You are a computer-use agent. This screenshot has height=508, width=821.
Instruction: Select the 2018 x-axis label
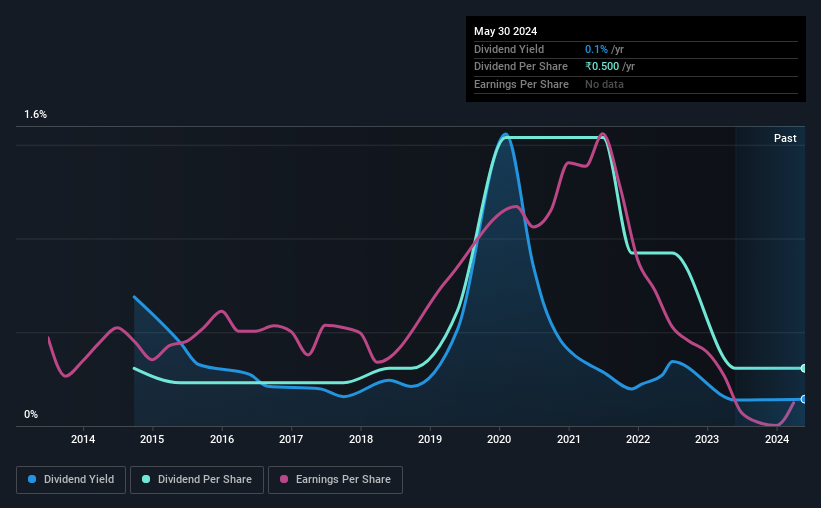point(361,439)
